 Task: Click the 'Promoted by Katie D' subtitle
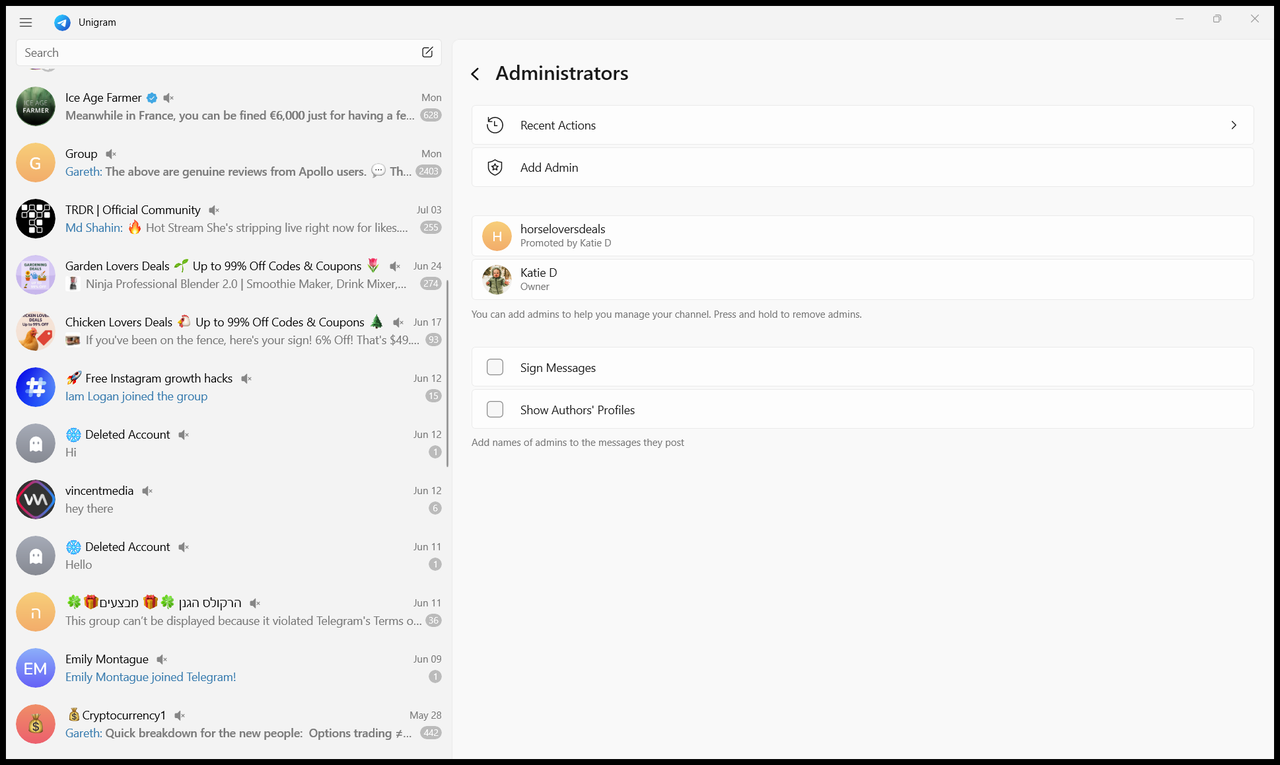[565, 243]
